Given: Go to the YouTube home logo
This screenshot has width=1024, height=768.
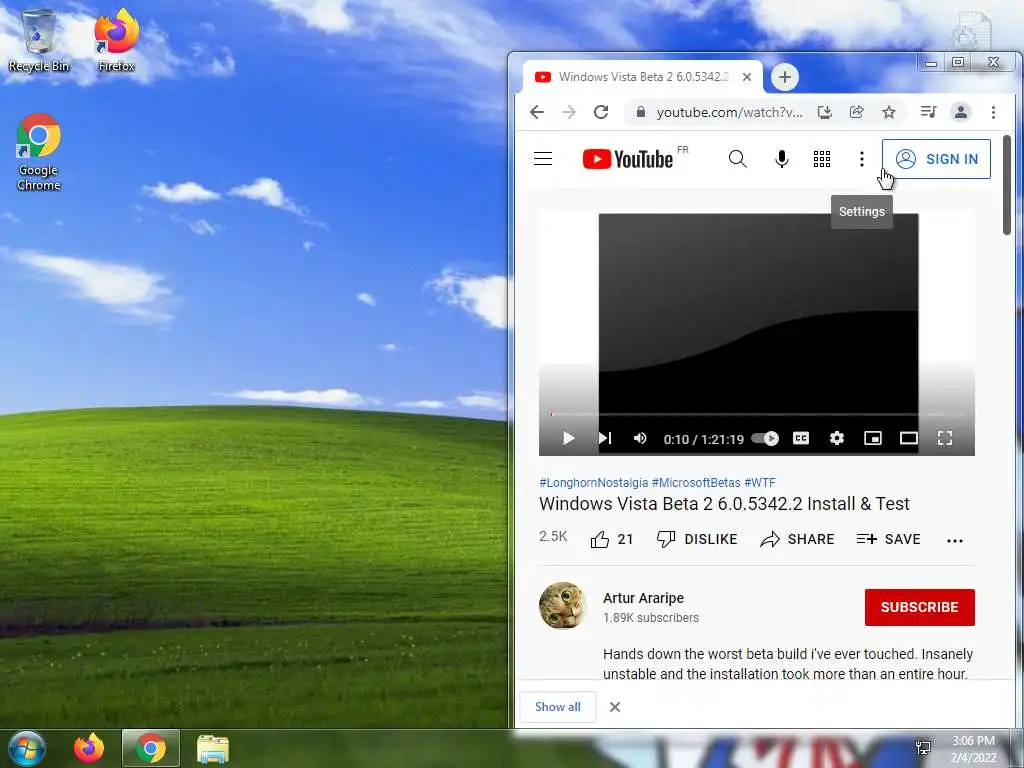Looking at the screenshot, I should [x=628, y=159].
